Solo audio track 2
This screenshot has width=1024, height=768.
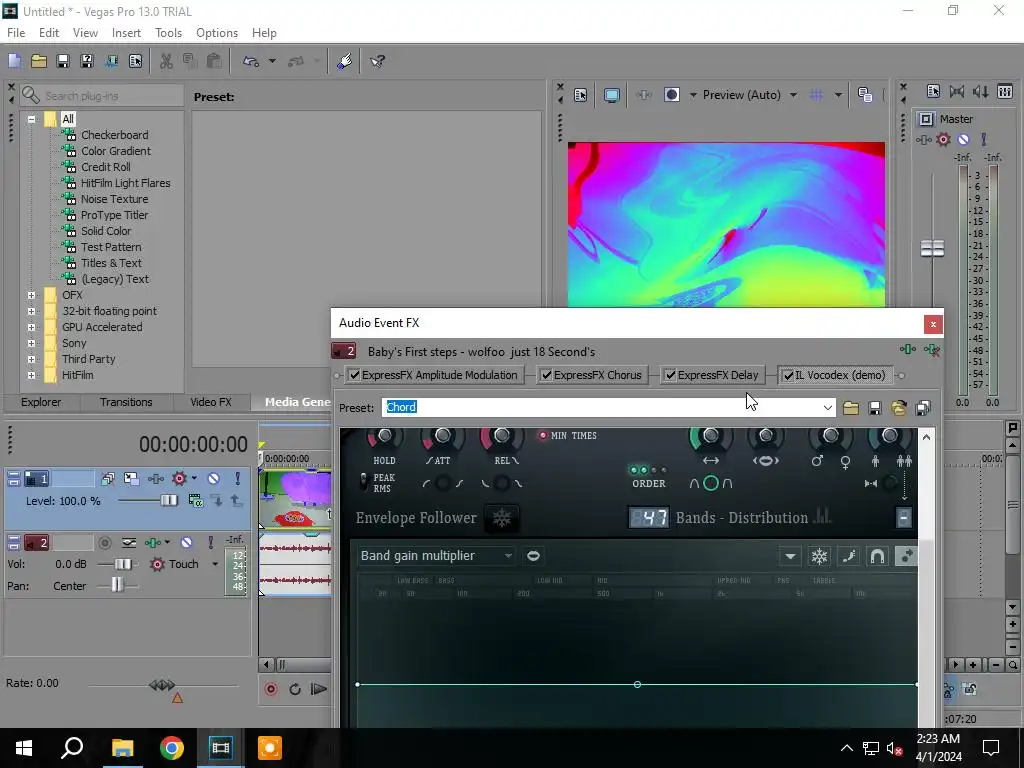(x=211, y=543)
